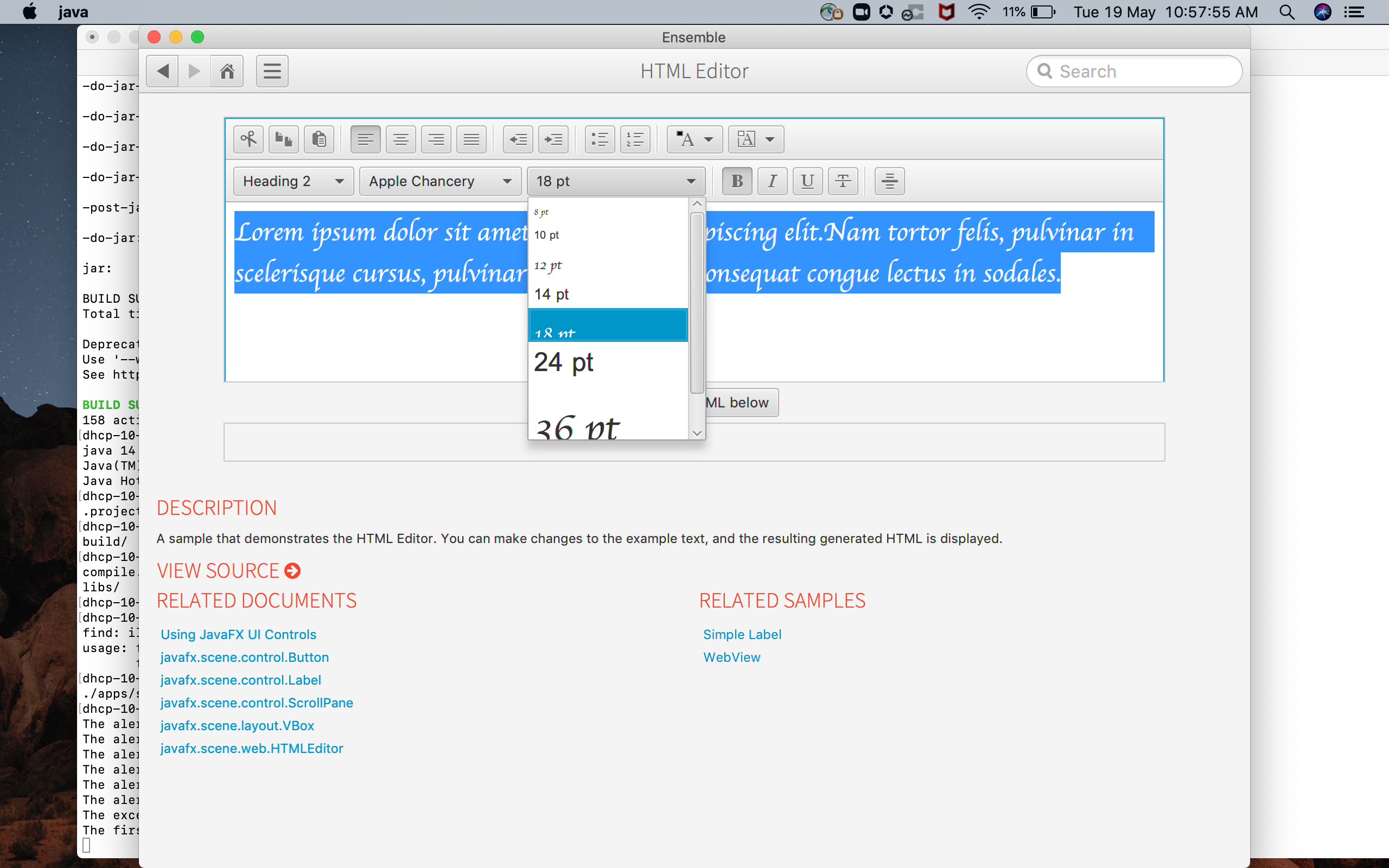Insert a numbered list
The image size is (1389, 868).
635,139
